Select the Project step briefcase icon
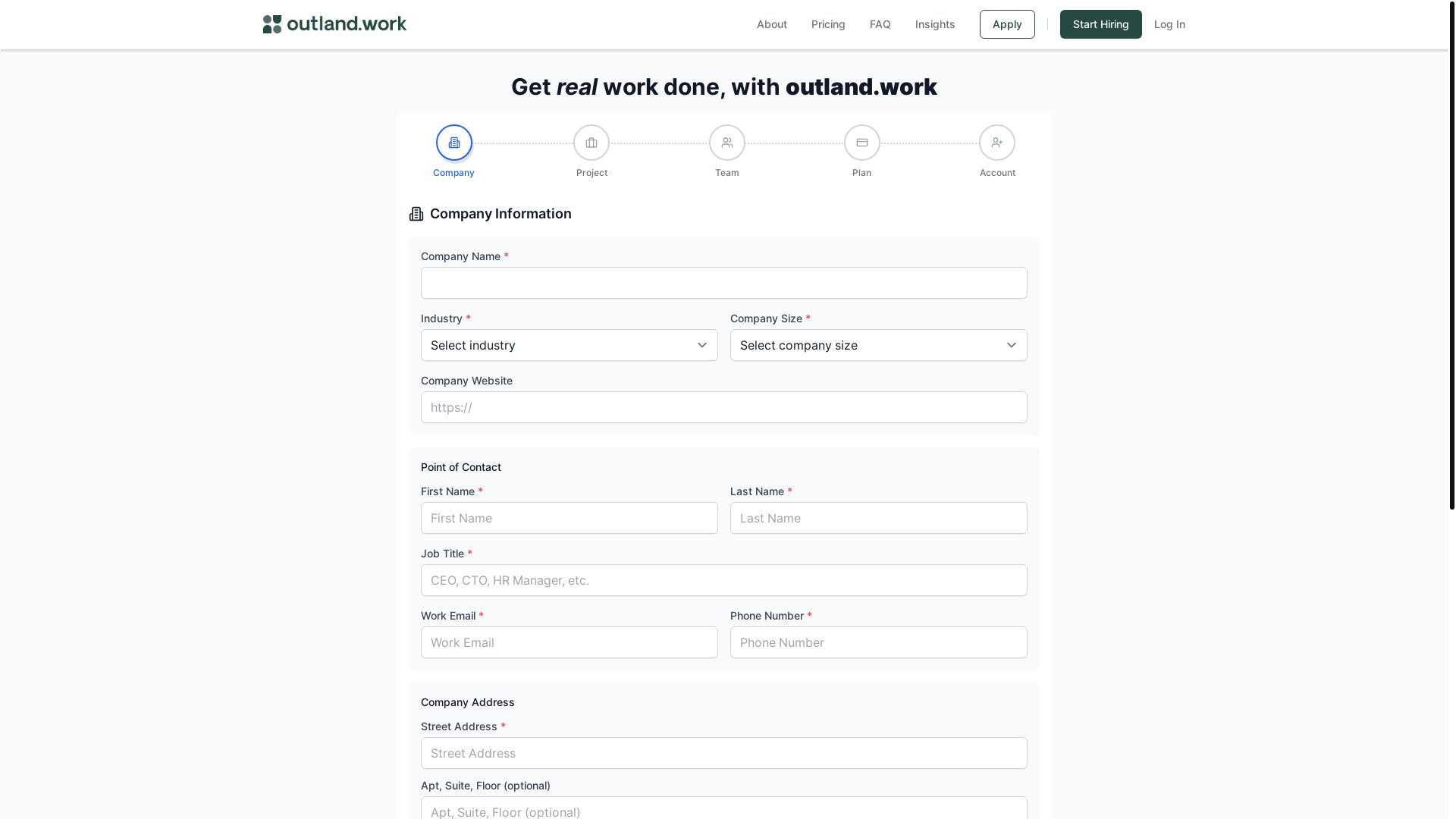This screenshot has height=819, width=1456. pyautogui.click(x=591, y=143)
